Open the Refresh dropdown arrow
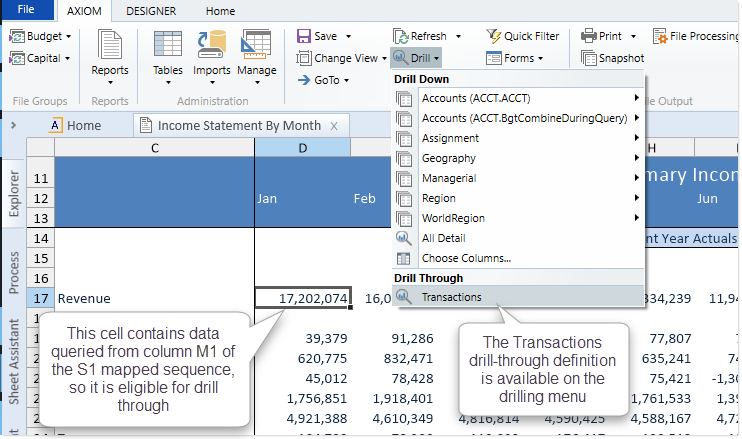Image resolution: width=742 pixels, height=439 pixels. click(458, 36)
